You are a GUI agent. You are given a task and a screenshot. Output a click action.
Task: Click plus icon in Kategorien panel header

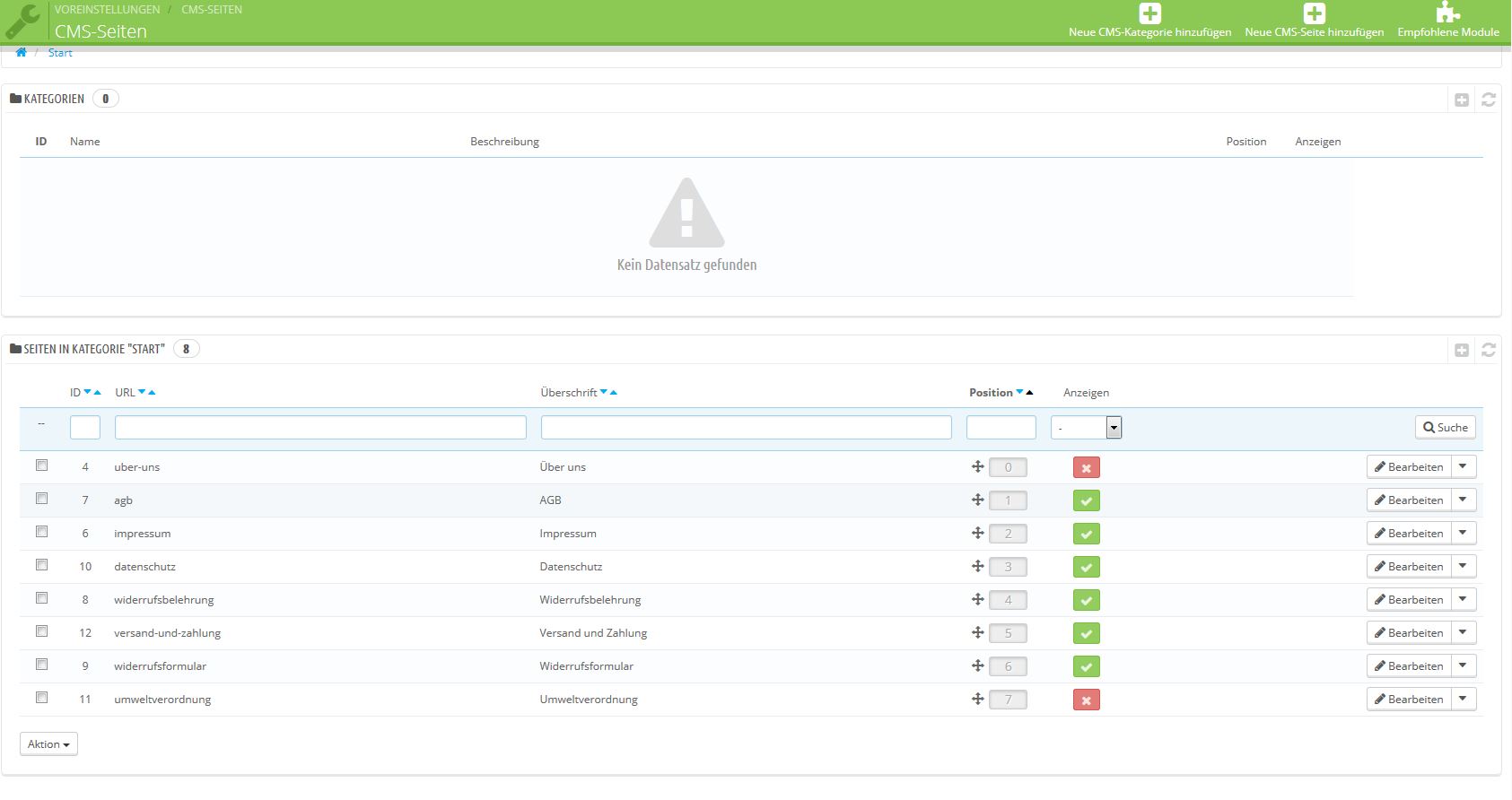coord(1462,100)
